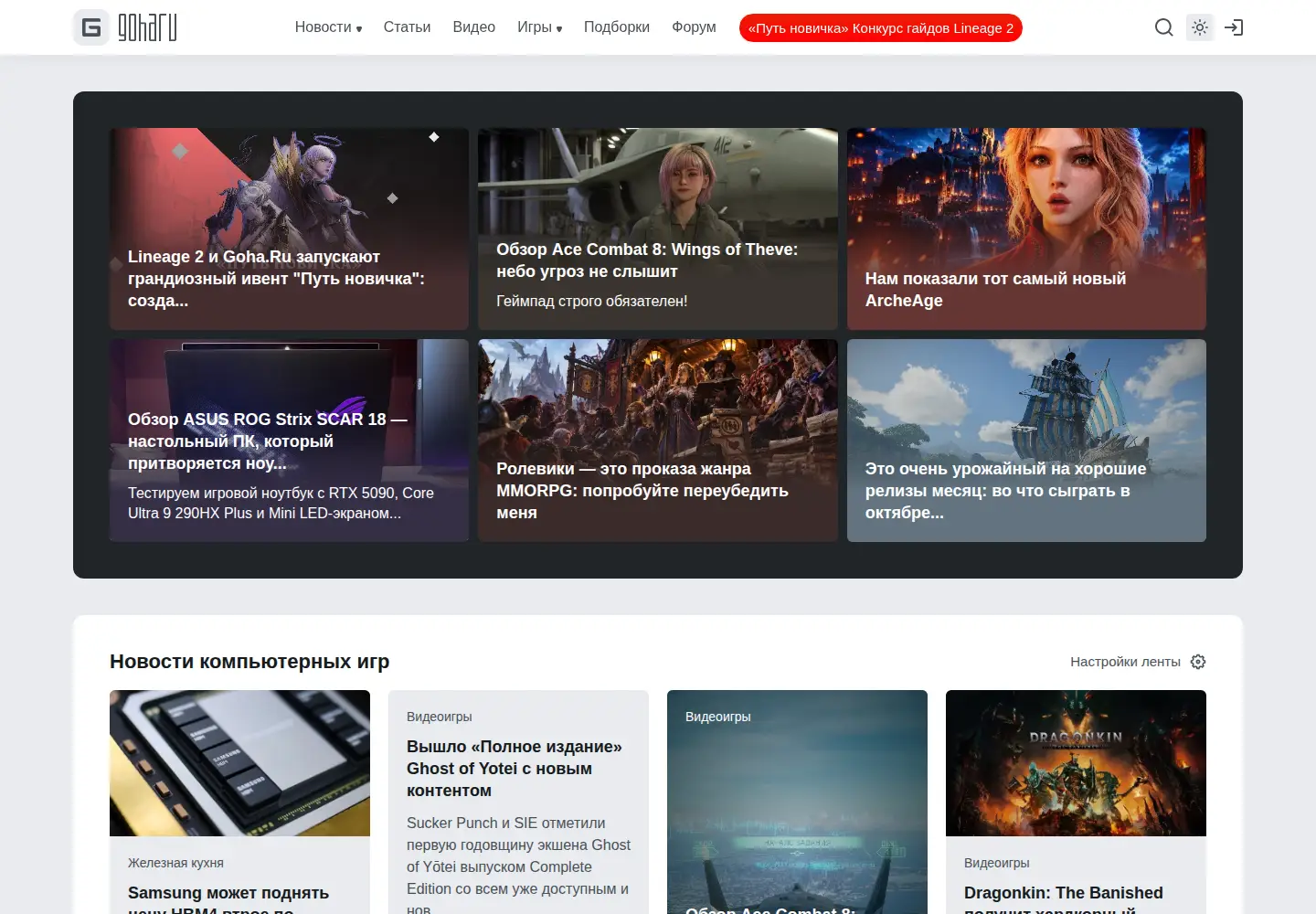
Task: Click the Samsung memory chip news image
Action: click(x=239, y=763)
